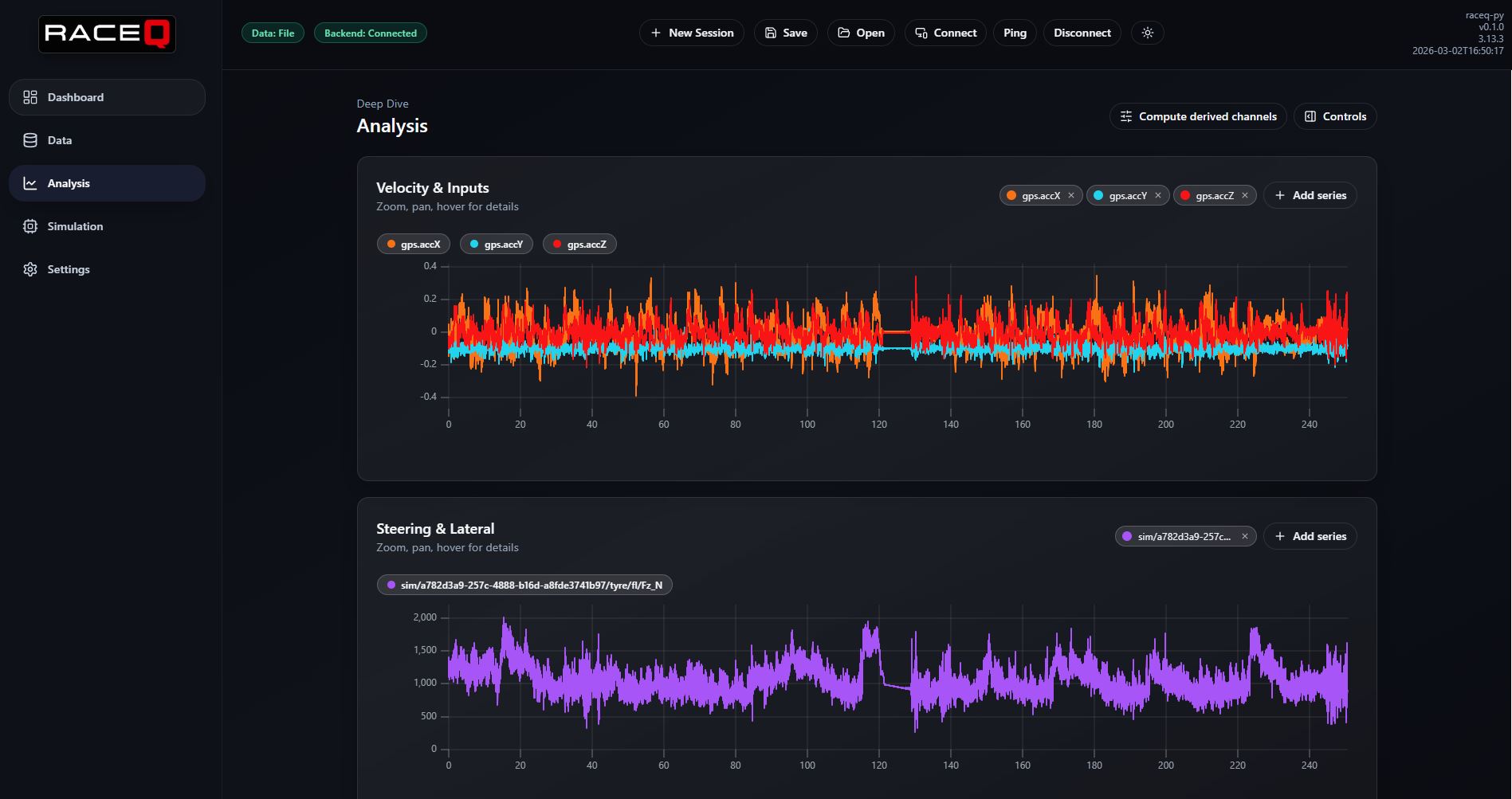The width and height of the screenshot is (1512, 799).
Task: Click the RACEQ logo
Action: (x=107, y=33)
